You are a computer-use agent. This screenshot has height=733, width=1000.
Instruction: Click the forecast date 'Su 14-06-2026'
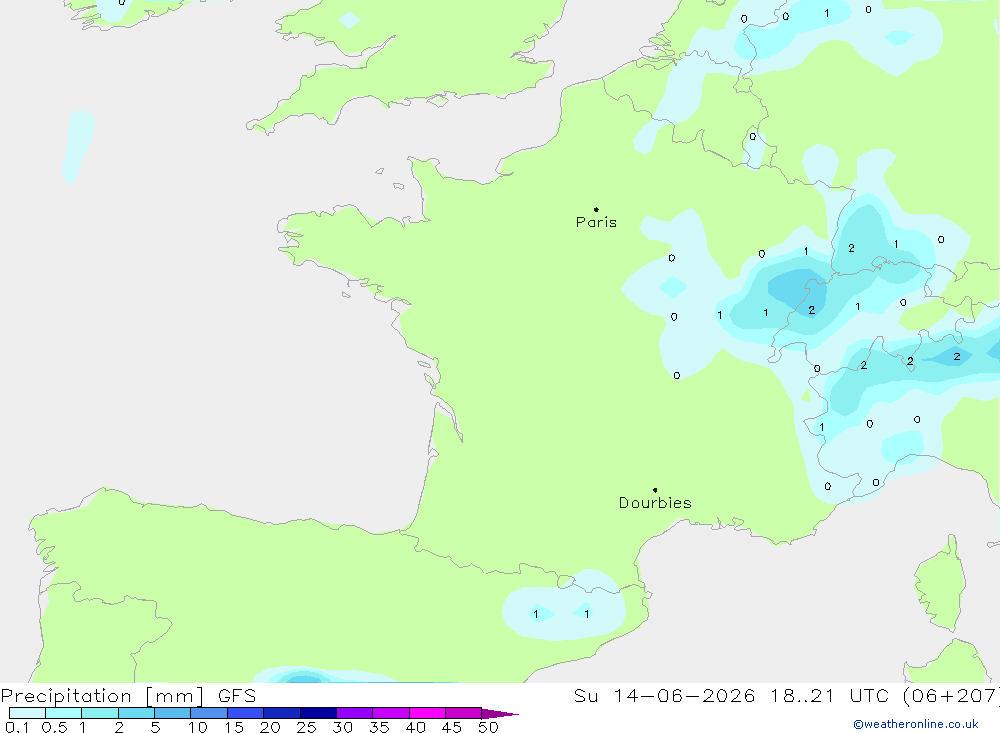point(664,696)
